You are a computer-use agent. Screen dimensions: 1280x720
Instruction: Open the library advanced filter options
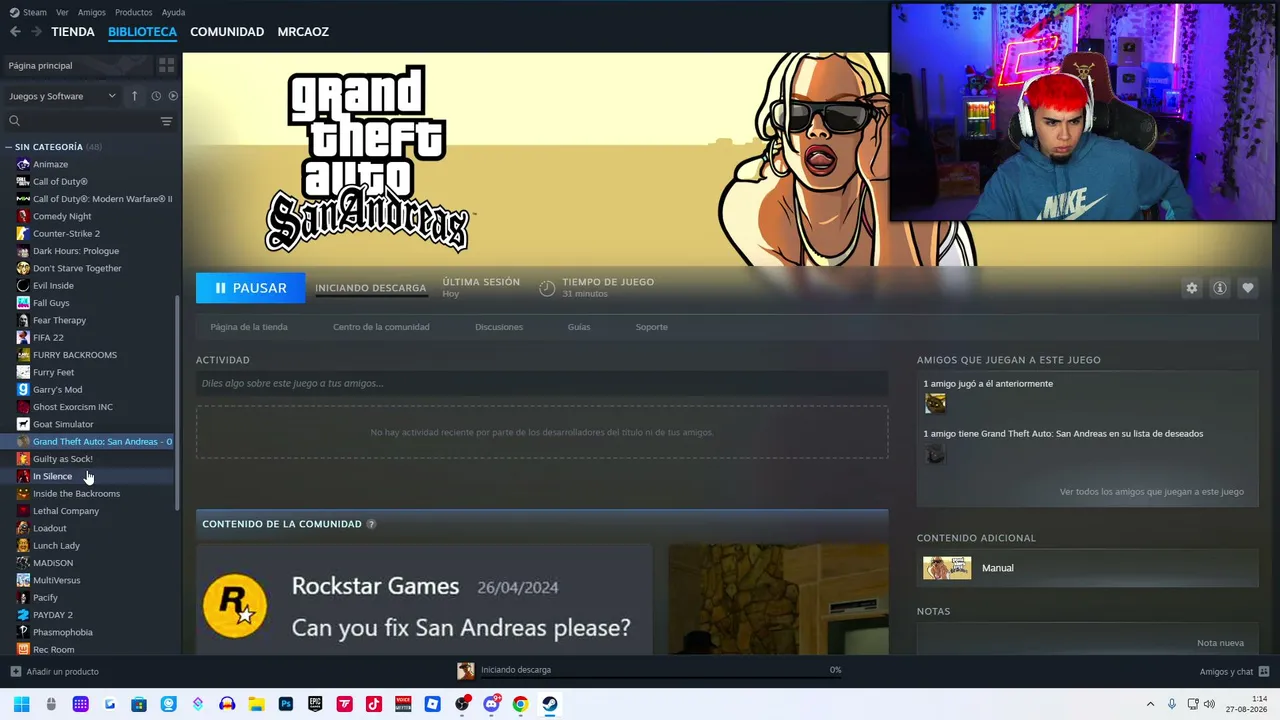point(166,121)
